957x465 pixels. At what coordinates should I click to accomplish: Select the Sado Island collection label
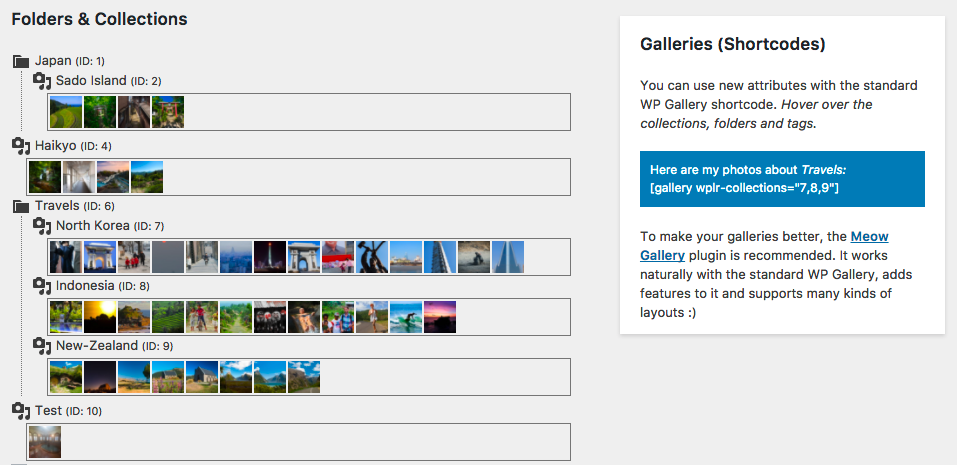point(92,80)
